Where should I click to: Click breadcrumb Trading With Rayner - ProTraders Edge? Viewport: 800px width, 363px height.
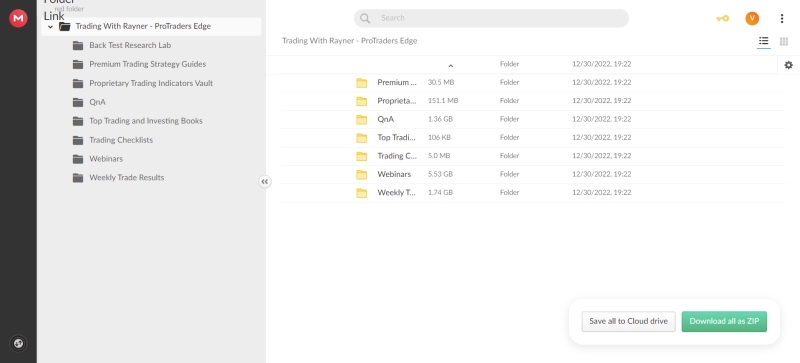pyautogui.click(x=349, y=41)
